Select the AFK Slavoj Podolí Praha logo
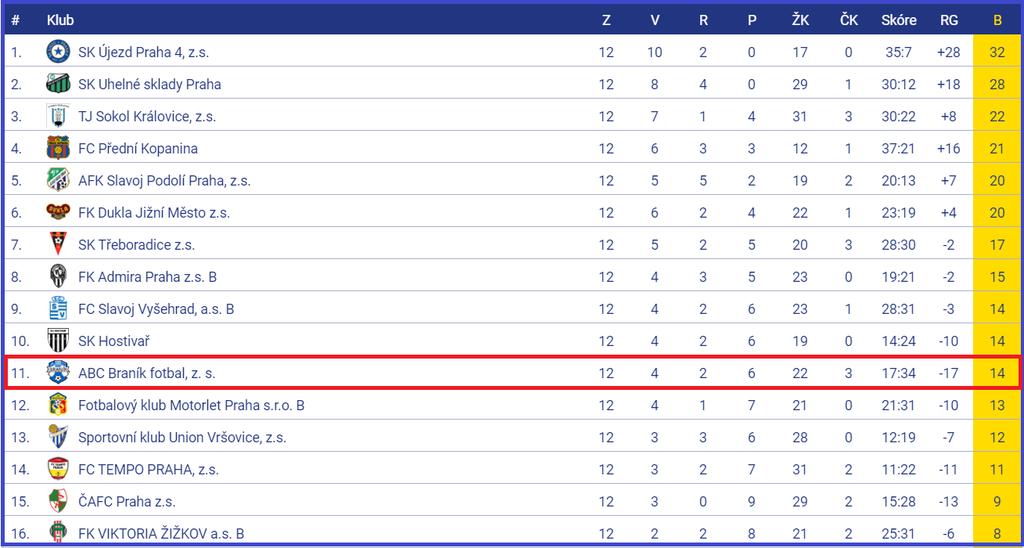Screen dimensions: 1024x548 click(x=58, y=180)
